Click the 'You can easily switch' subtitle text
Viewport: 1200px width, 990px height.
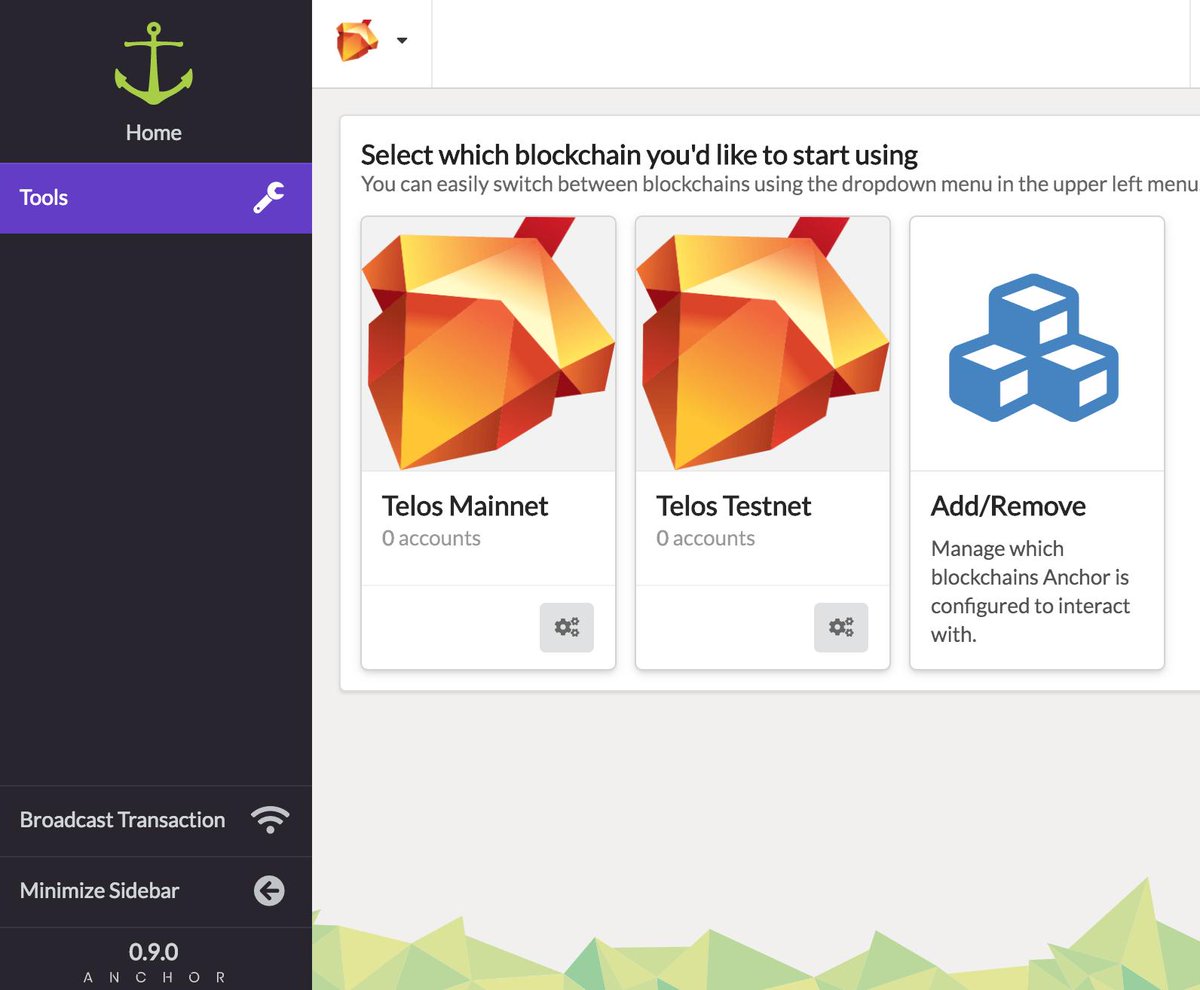pos(779,184)
